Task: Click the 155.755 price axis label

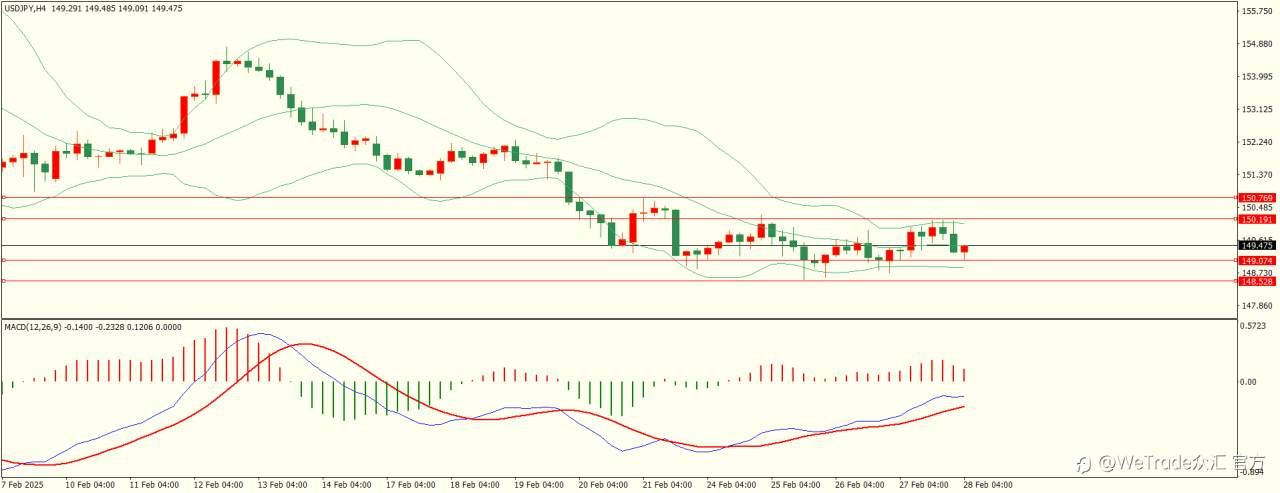Action: 1256,11
